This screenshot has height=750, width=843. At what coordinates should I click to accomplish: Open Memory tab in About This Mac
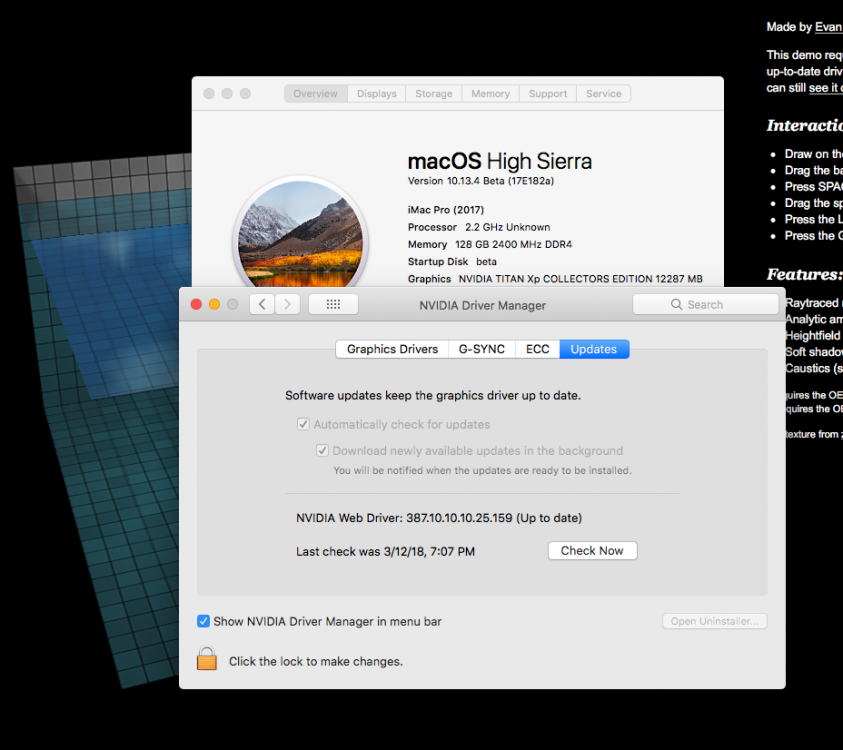490,94
